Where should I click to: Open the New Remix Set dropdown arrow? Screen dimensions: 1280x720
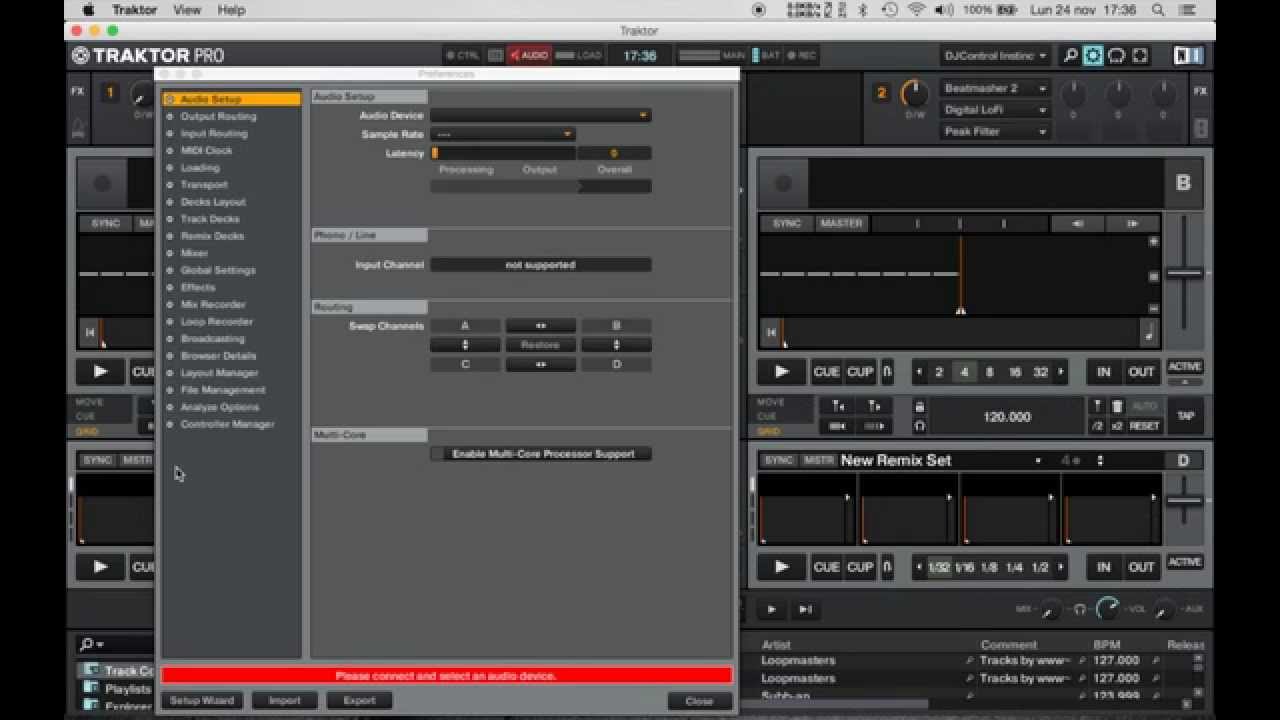(x=1038, y=461)
